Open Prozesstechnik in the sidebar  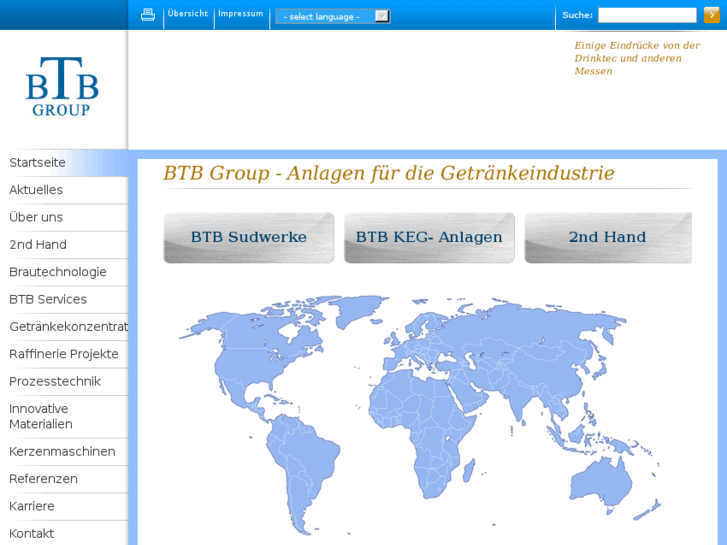(x=64, y=382)
